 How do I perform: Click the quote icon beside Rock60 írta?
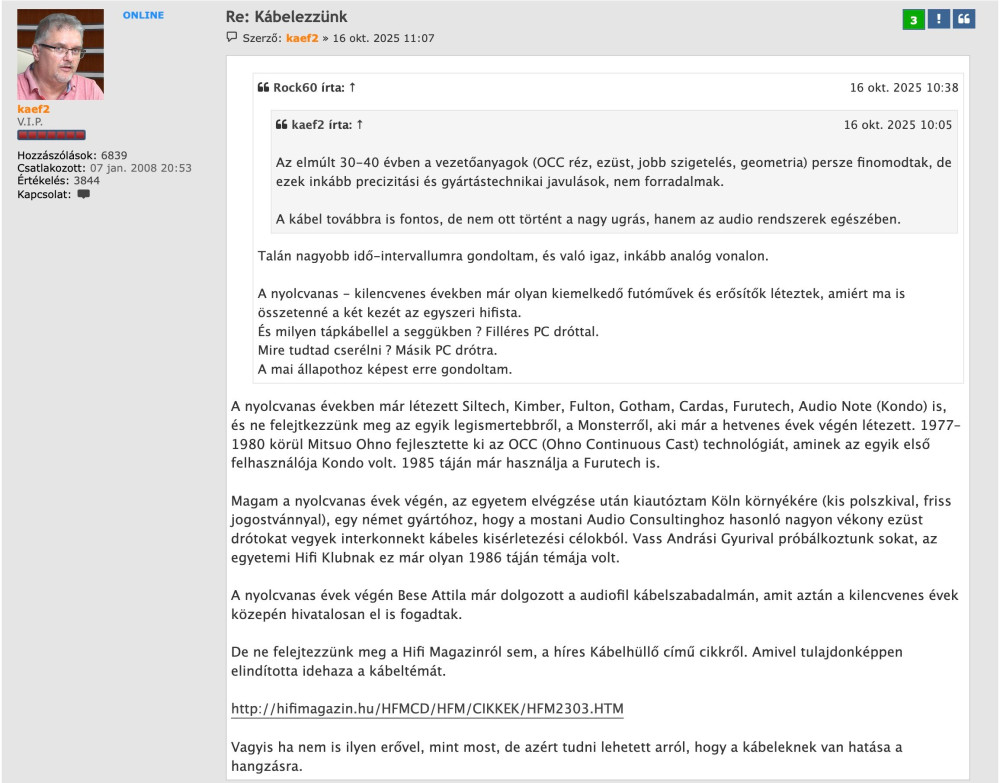262,87
